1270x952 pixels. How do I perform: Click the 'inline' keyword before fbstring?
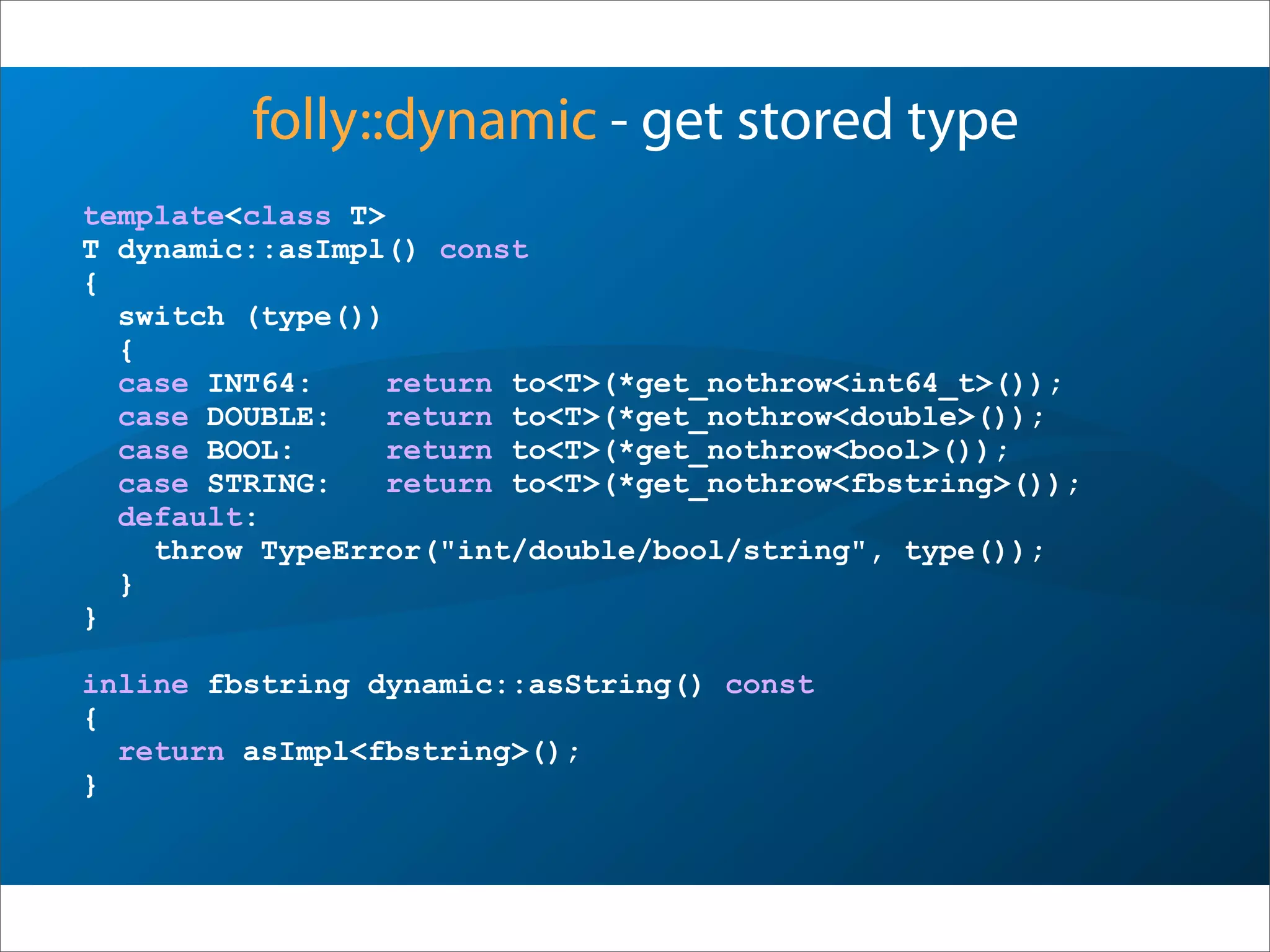[x=136, y=685]
